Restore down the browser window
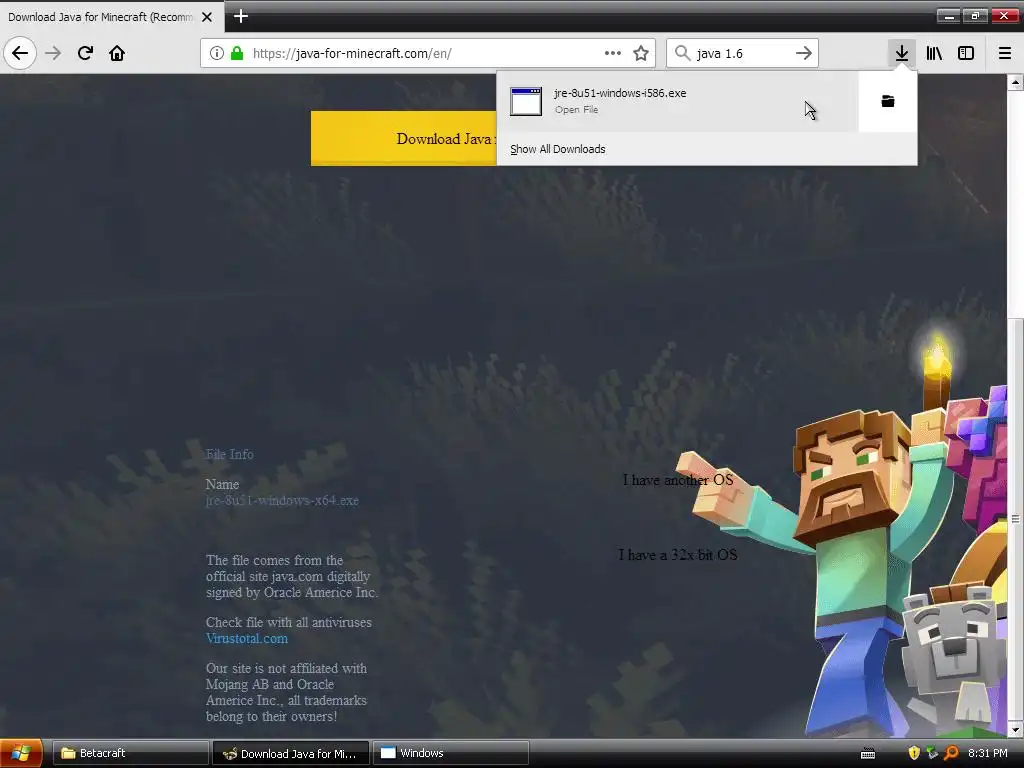 pyautogui.click(x=975, y=16)
